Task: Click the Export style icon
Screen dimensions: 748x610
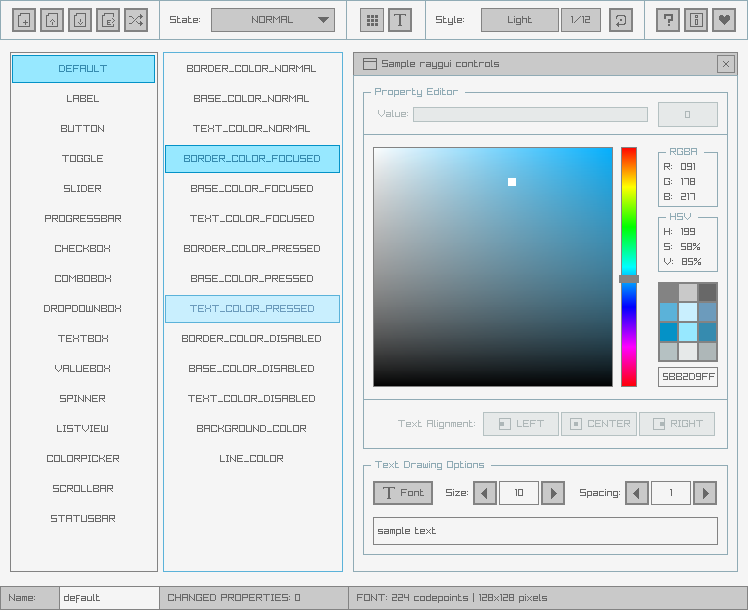Action: (x=108, y=20)
